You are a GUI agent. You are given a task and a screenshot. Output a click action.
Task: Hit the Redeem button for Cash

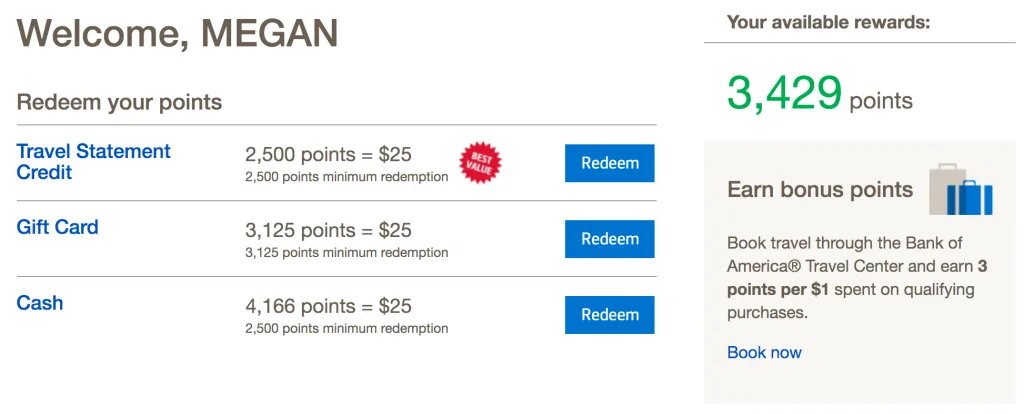click(x=609, y=315)
